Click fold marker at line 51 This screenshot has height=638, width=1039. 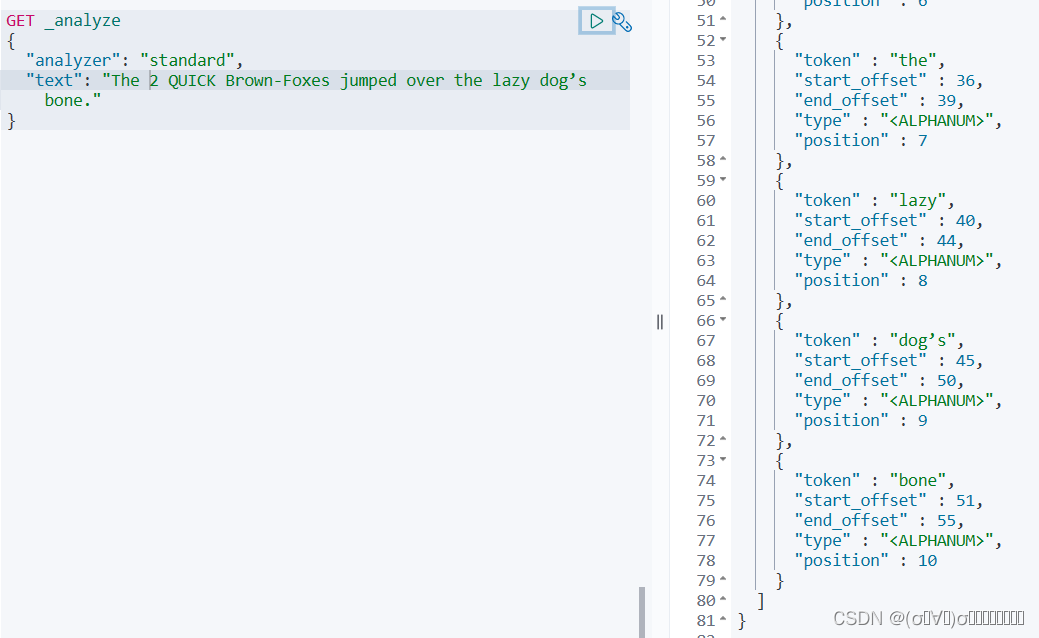tap(723, 19)
